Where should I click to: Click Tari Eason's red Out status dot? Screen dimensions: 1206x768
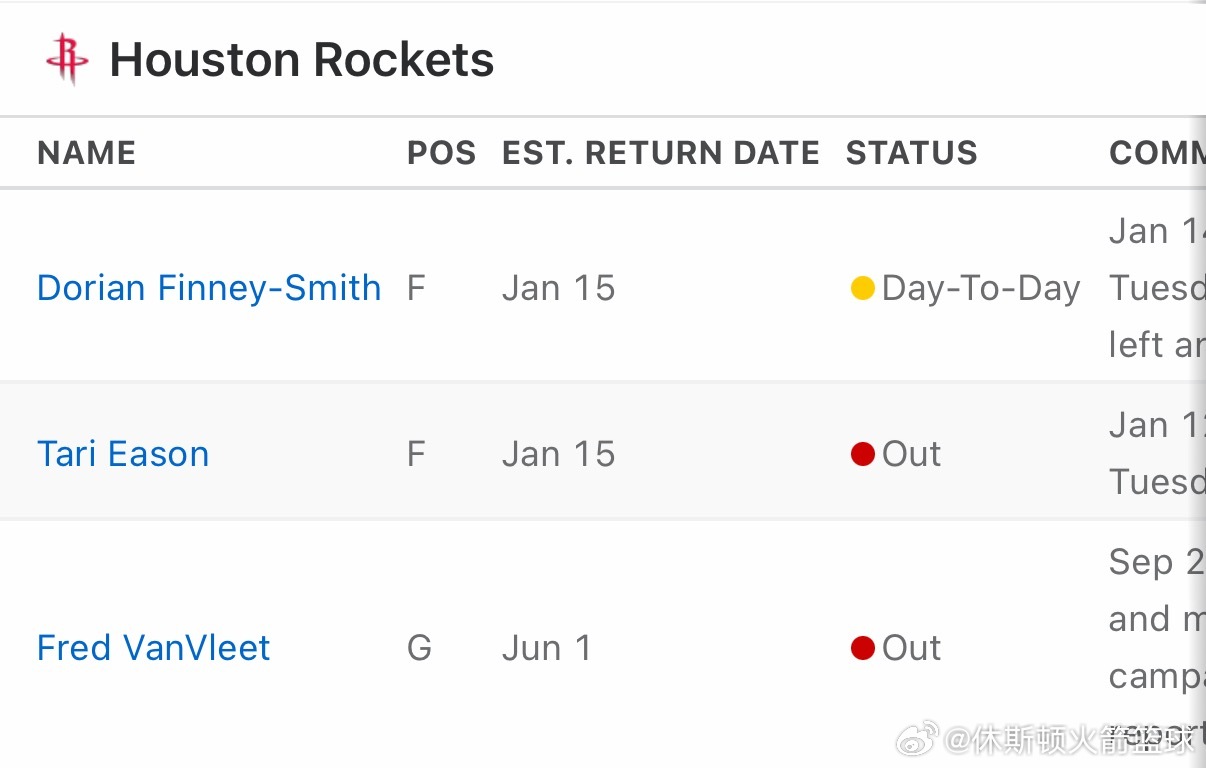tap(862, 455)
